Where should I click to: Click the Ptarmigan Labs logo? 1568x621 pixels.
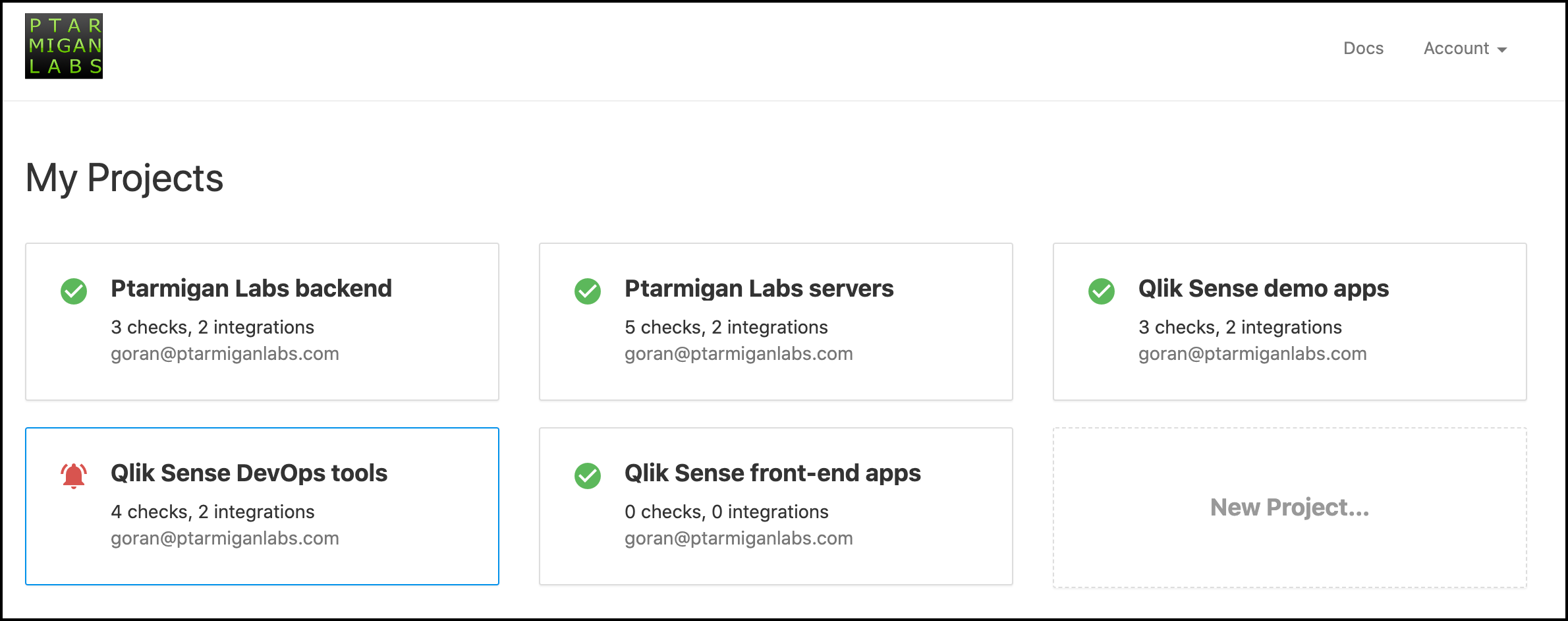point(64,46)
